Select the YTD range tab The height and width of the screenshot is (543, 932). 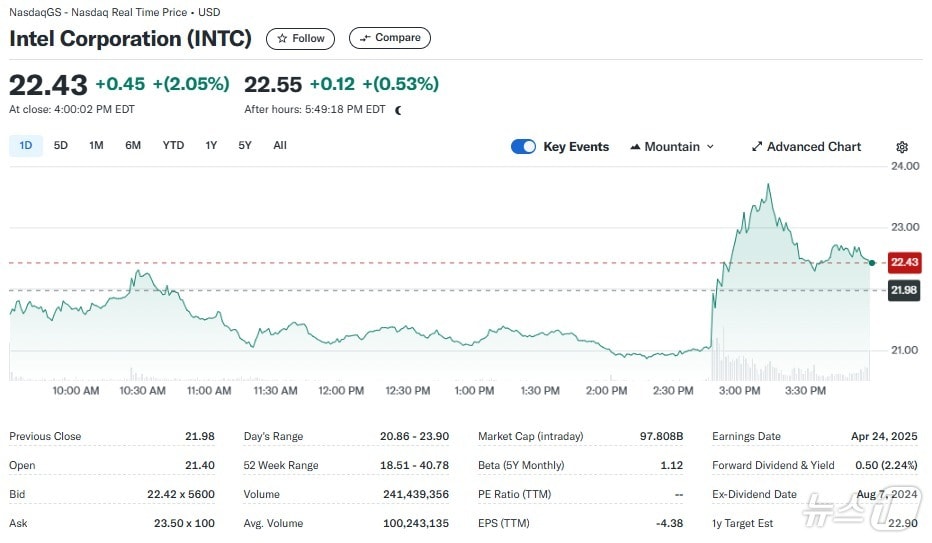(x=174, y=146)
